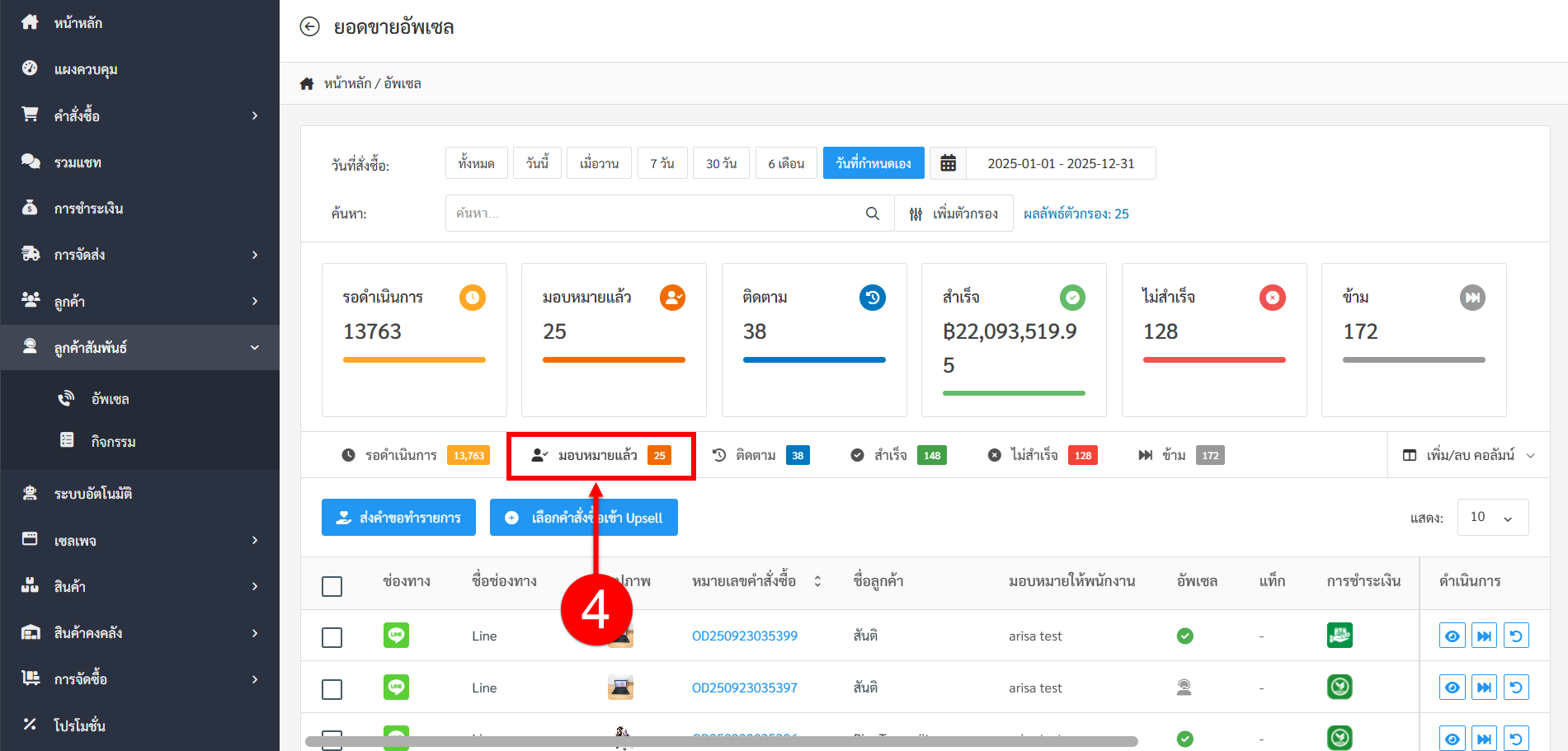Check the box for order OD250923035397
The image size is (1568, 751).
coord(332,689)
